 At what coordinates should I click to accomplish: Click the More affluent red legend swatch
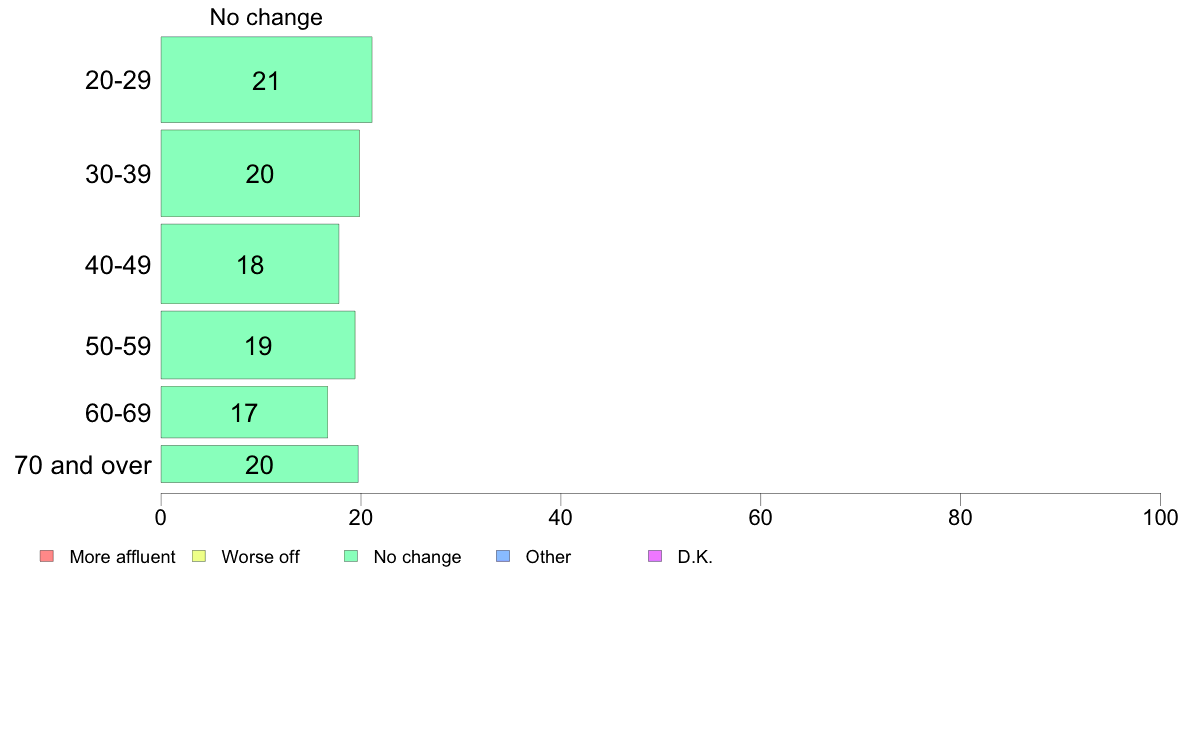[x=47, y=556]
